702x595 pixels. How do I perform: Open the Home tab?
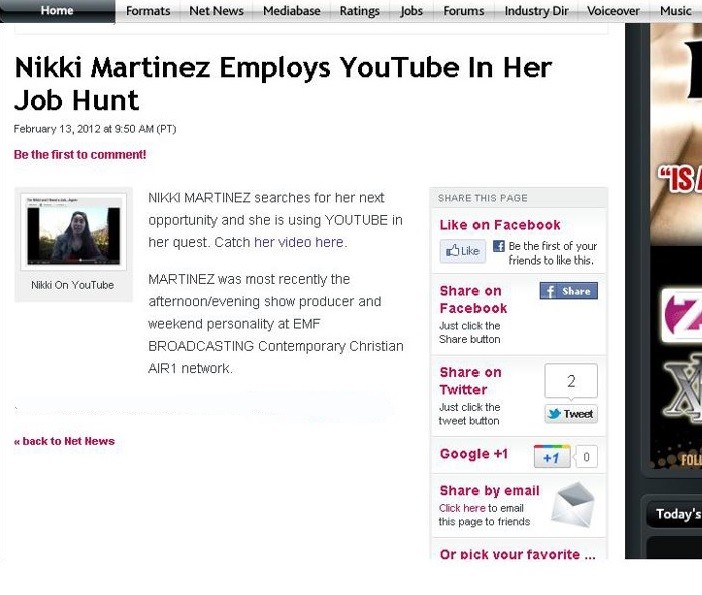pyautogui.click(x=57, y=10)
